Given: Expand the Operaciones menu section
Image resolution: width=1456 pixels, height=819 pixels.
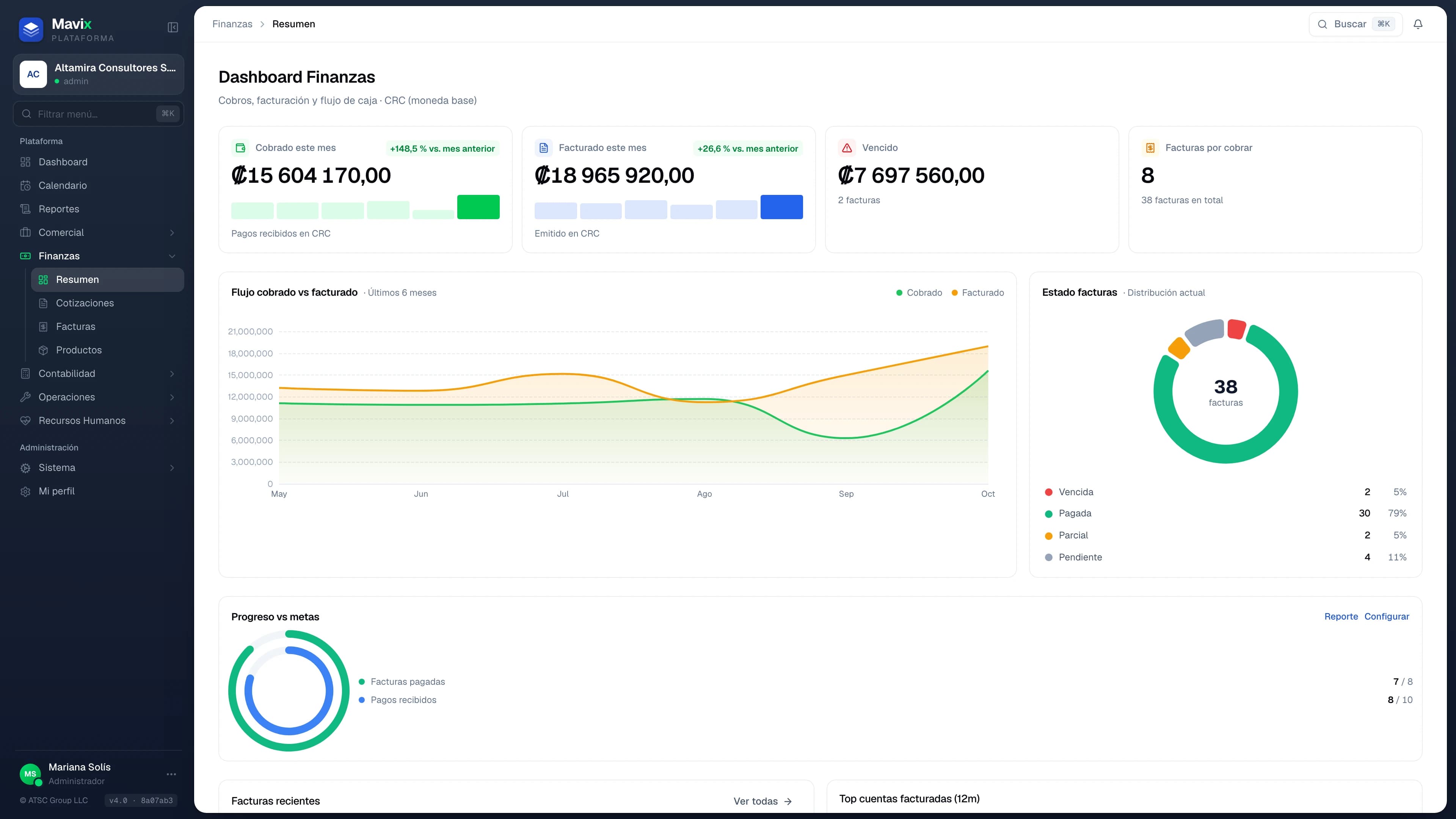Looking at the screenshot, I should tap(98, 397).
